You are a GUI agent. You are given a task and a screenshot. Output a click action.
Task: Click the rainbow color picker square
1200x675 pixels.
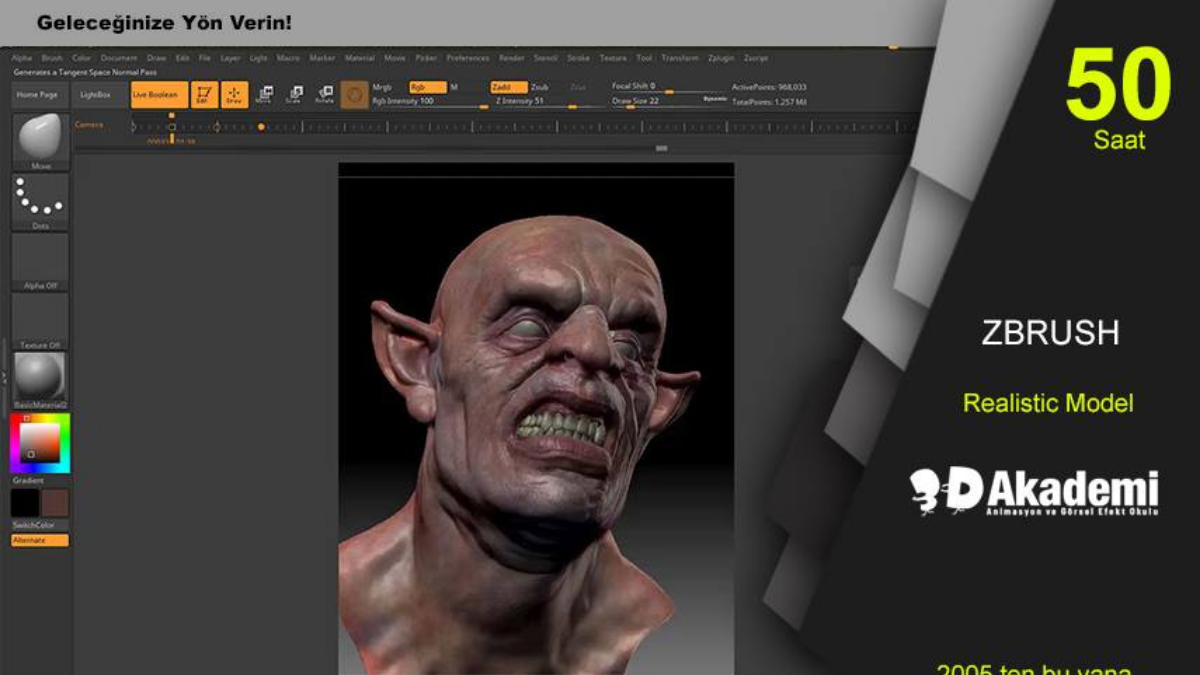[x=40, y=443]
